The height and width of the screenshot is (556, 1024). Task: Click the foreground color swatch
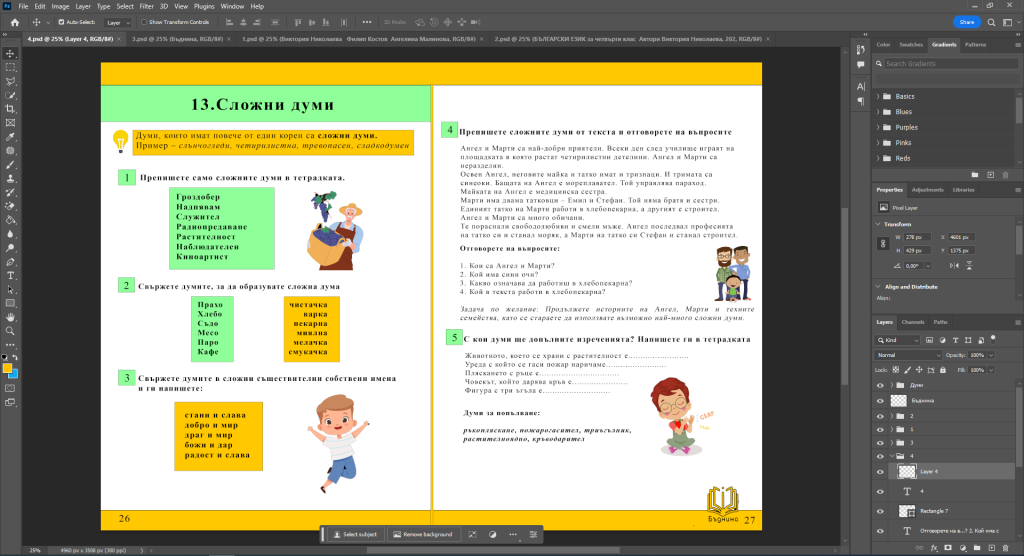coord(7,367)
